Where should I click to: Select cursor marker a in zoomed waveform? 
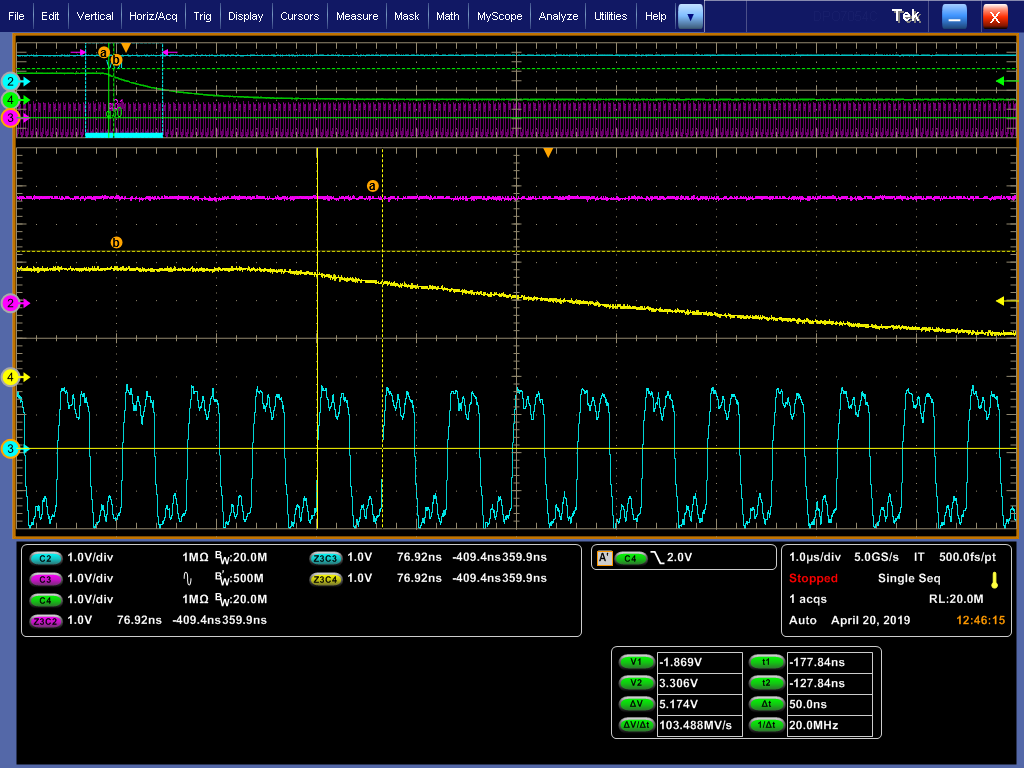(373, 186)
